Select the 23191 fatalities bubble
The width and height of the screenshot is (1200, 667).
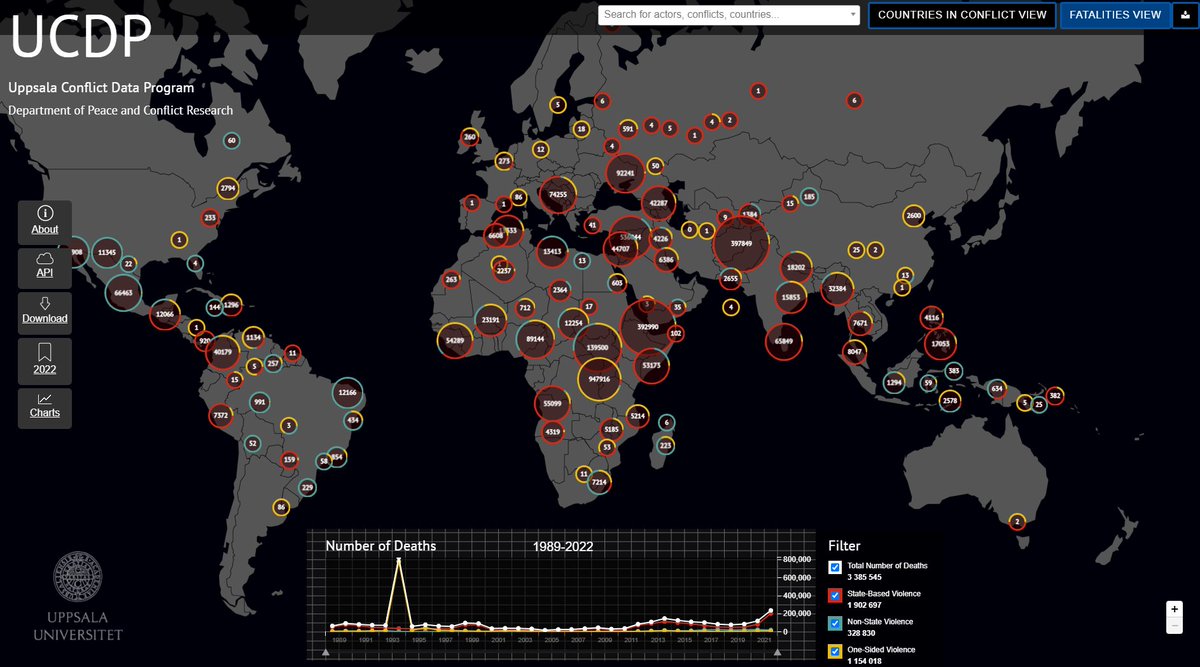(490, 320)
